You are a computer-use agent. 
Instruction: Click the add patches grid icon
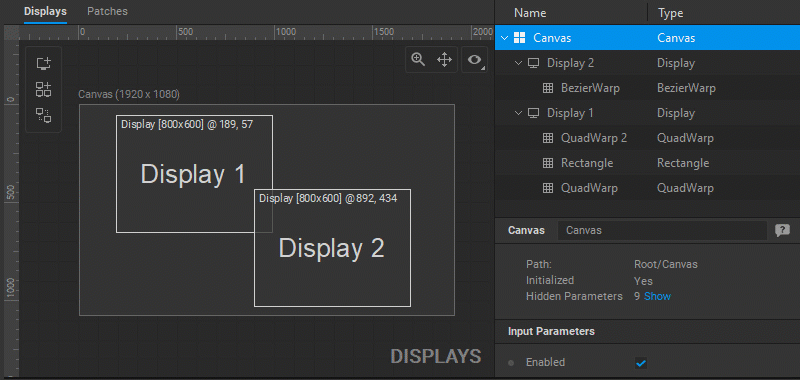click(x=43, y=89)
